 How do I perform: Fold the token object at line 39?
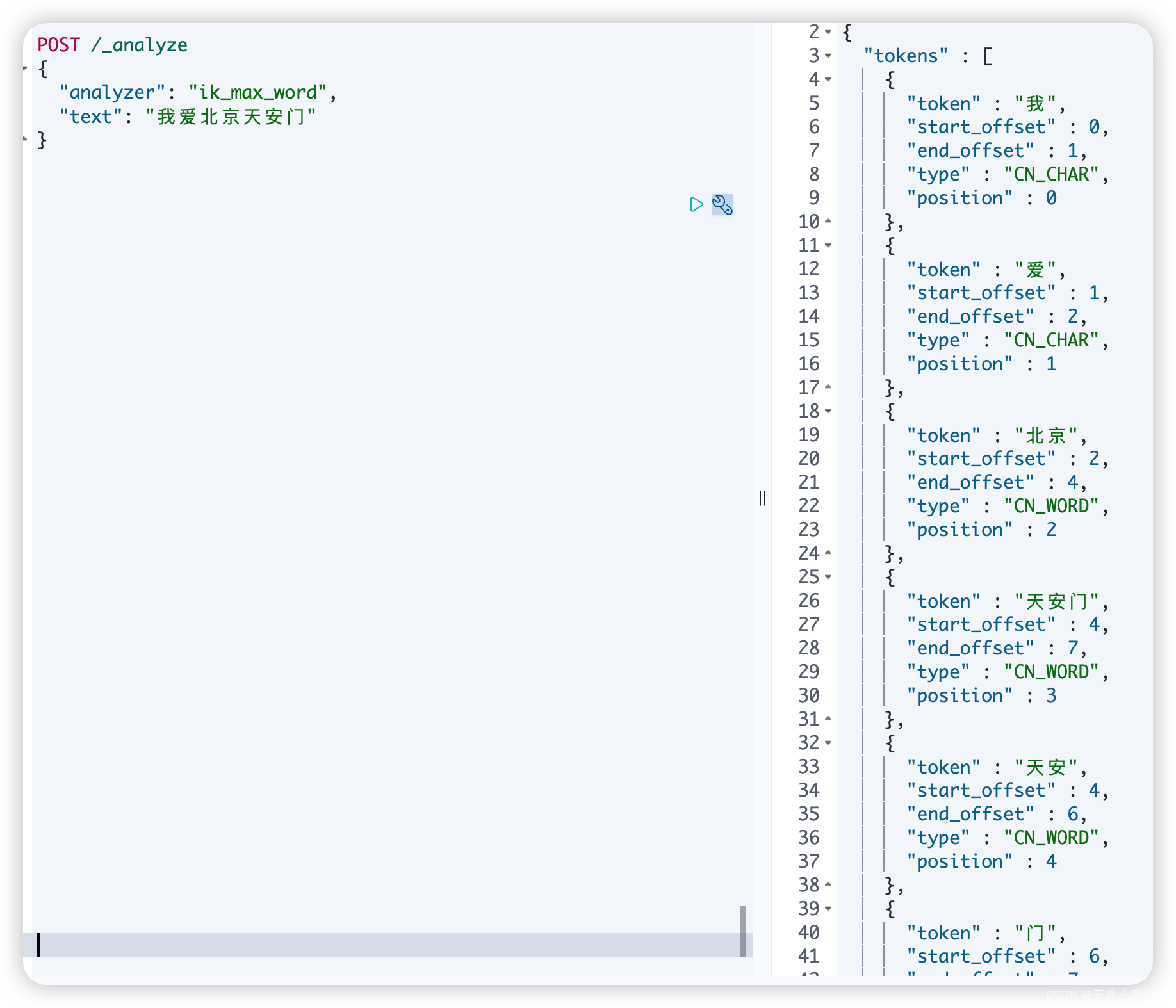(x=828, y=909)
